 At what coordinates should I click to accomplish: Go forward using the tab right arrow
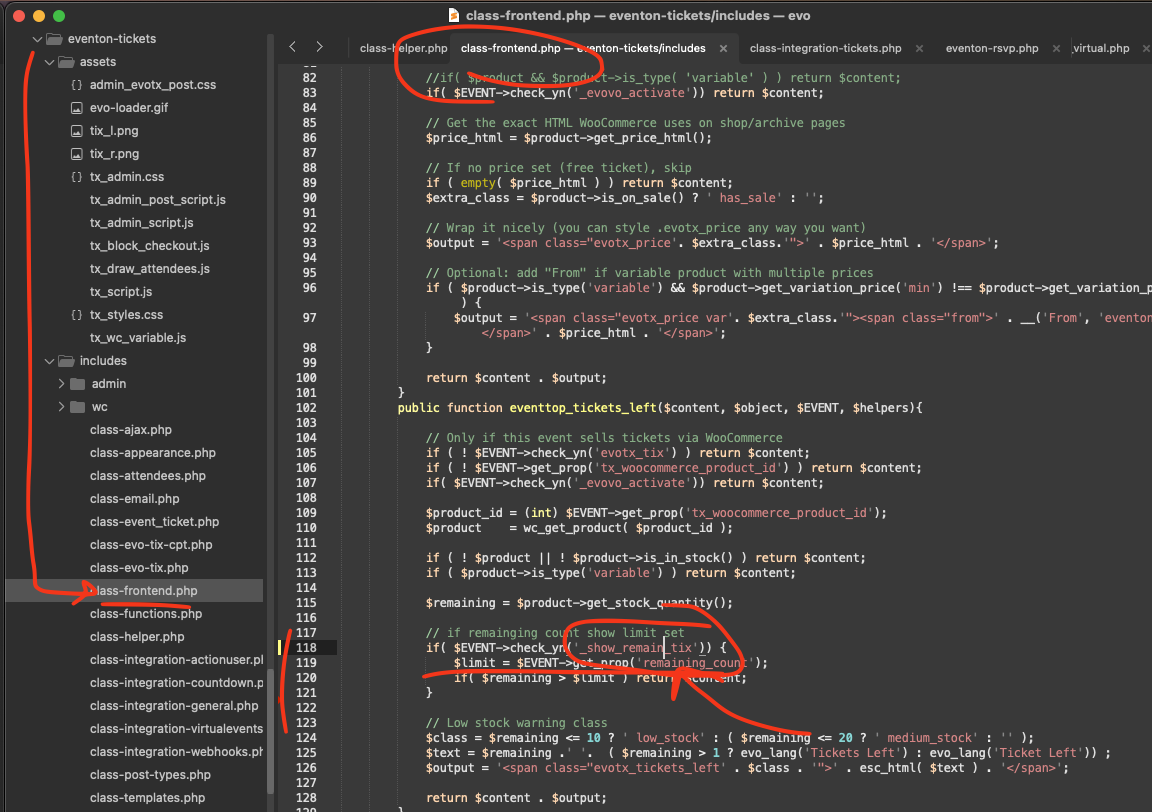319,47
